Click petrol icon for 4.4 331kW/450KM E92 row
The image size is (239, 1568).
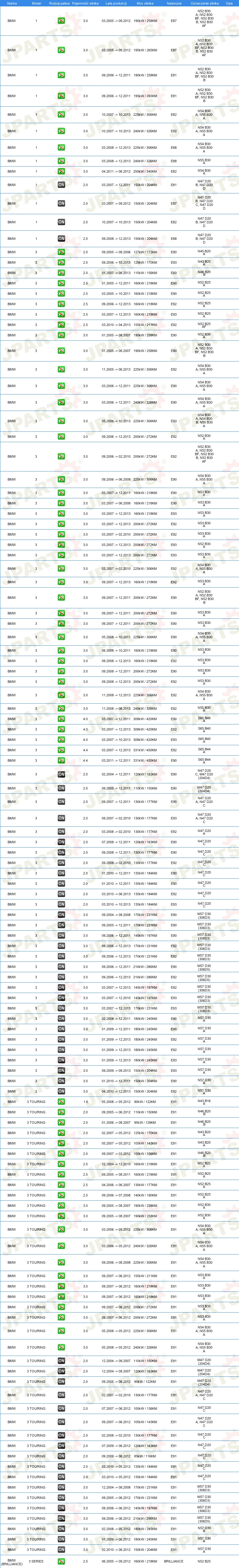[x=61, y=750]
